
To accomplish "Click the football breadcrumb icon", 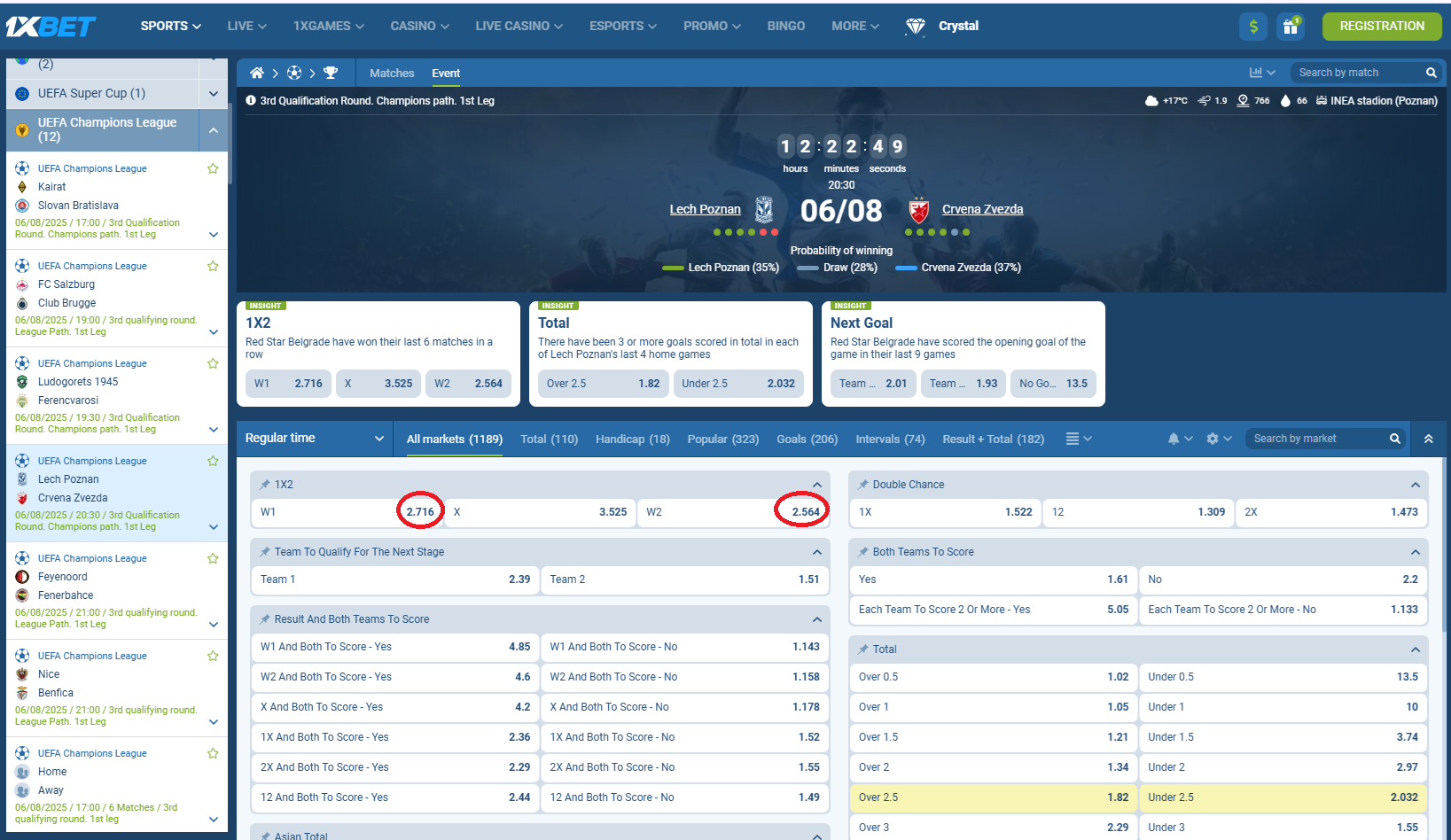I will [294, 73].
